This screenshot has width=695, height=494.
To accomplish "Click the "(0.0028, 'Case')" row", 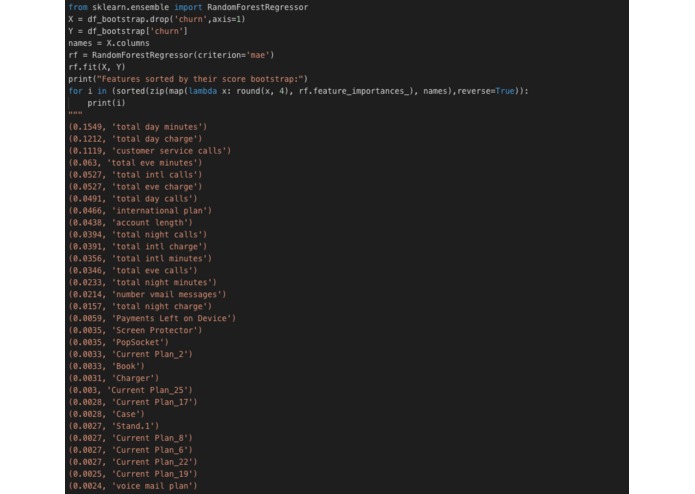I will point(106,414).
